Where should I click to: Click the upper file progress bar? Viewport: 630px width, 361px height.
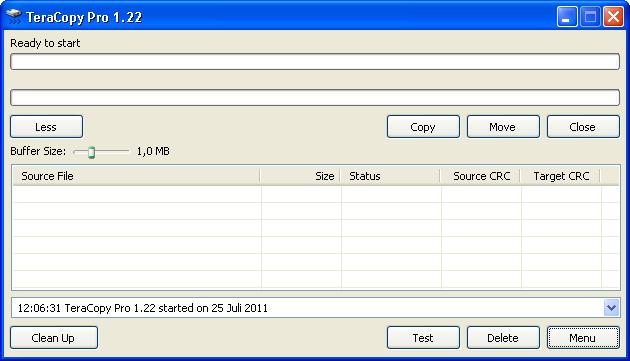[x=315, y=62]
